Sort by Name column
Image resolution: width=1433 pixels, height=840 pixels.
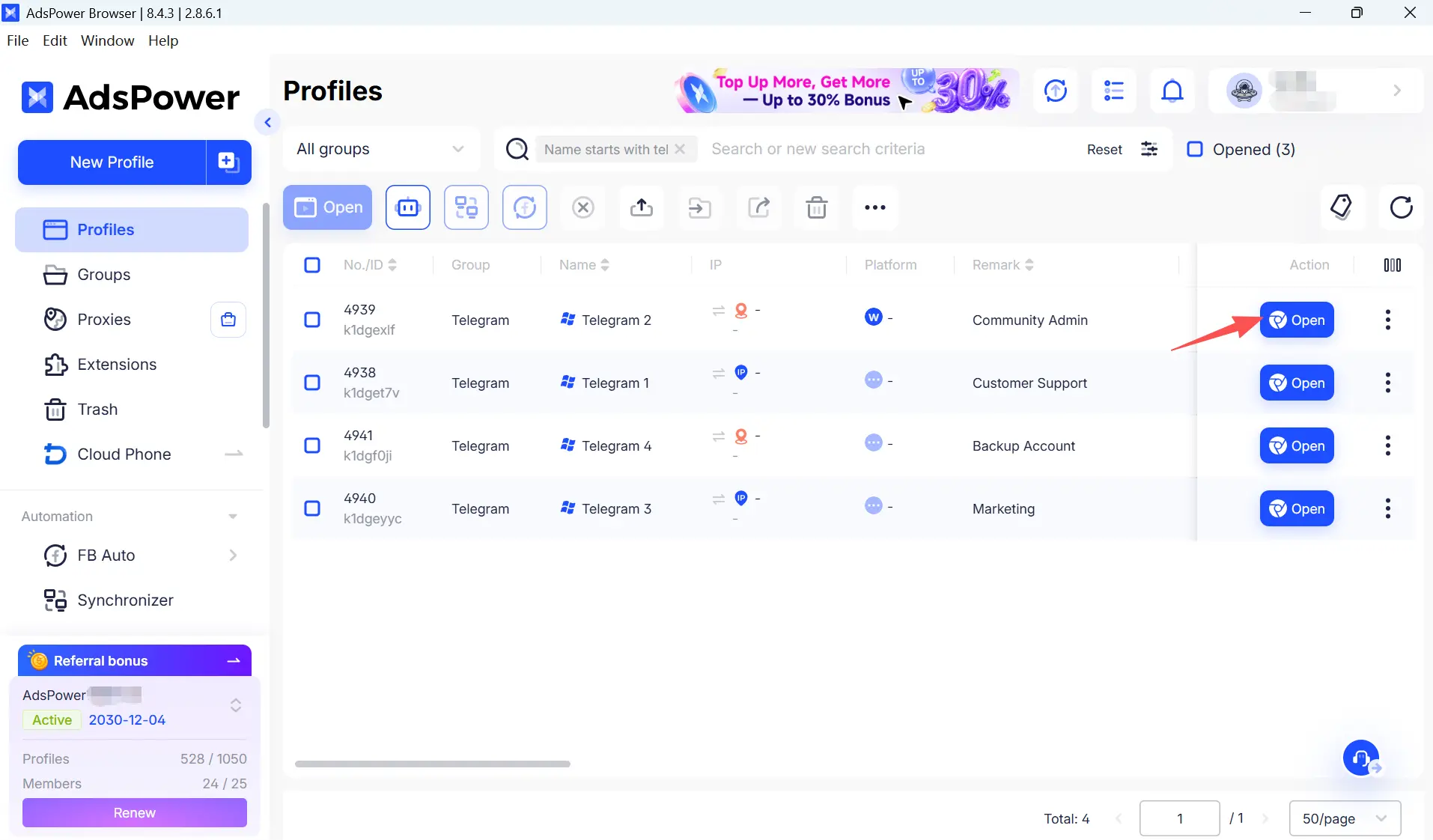(605, 265)
